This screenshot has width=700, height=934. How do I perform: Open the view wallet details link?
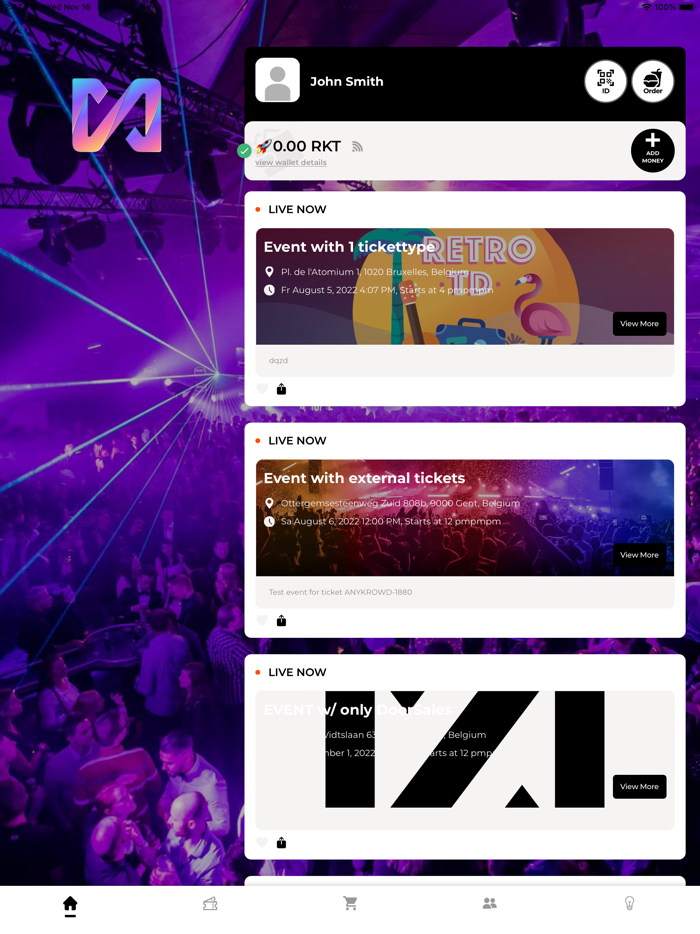pyautogui.click(x=291, y=162)
